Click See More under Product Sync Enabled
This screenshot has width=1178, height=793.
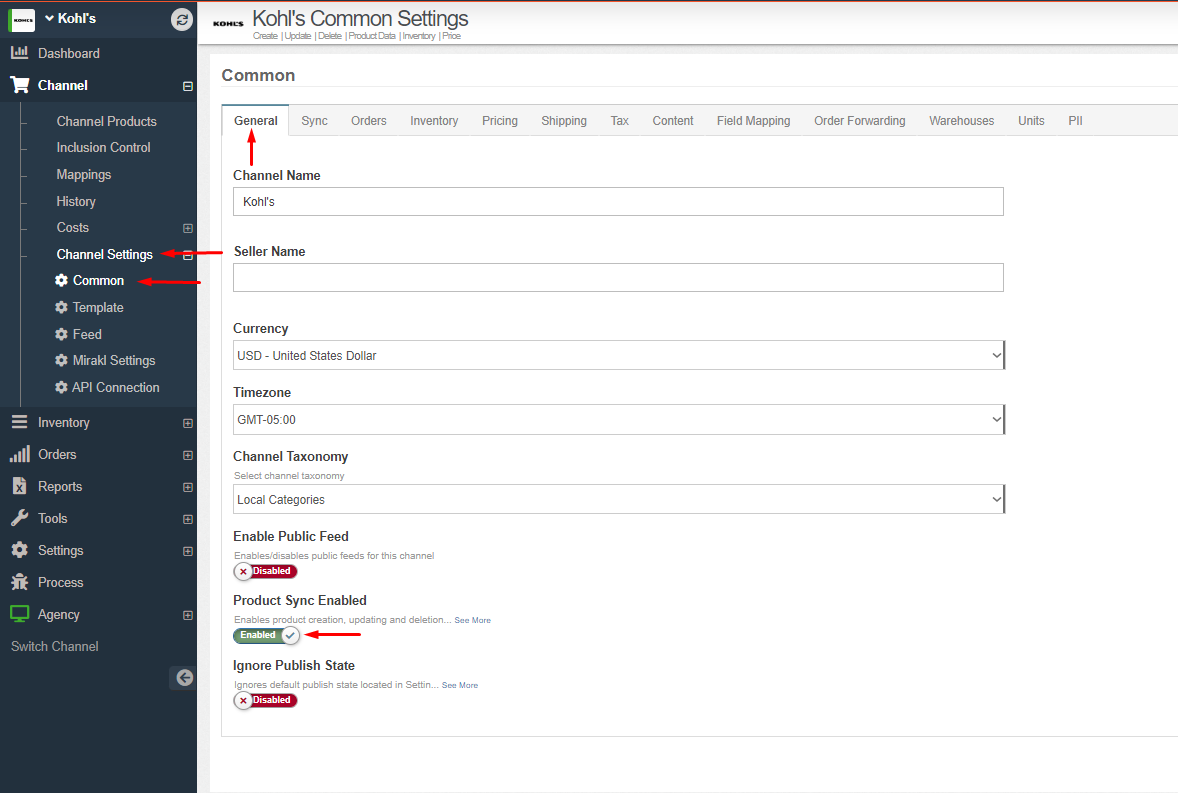472,620
